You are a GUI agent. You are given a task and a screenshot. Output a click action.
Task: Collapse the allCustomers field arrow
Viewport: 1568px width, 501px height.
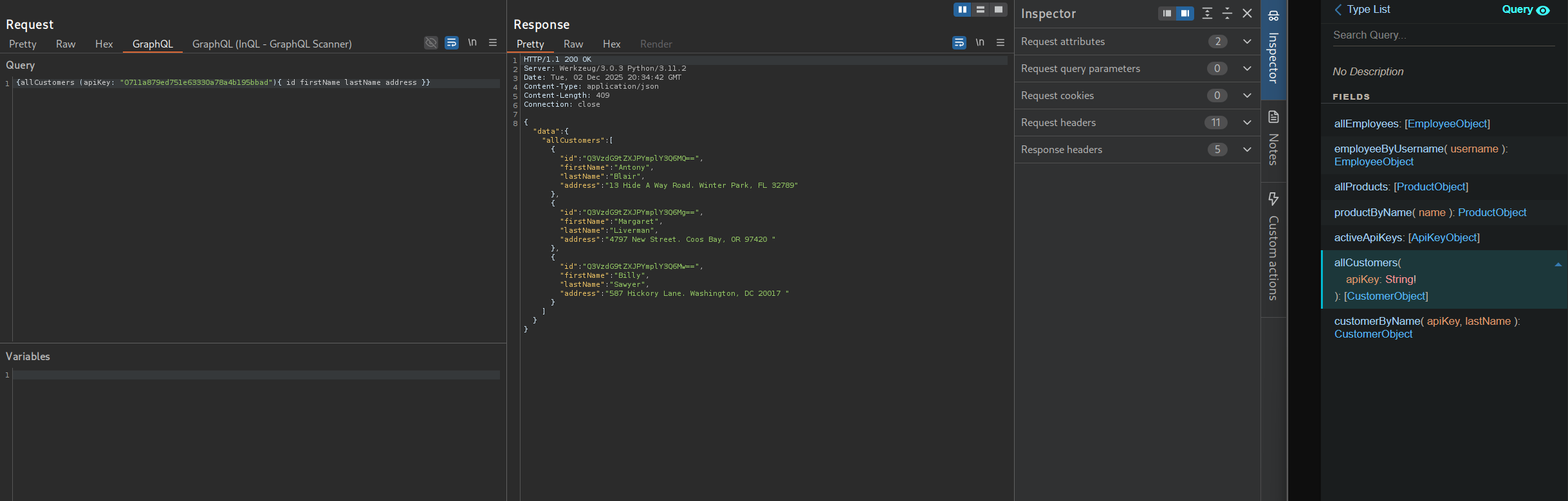(1558, 264)
